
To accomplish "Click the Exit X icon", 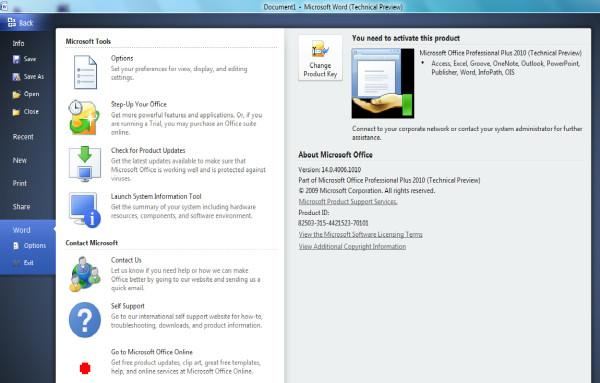I will point(16,263).
